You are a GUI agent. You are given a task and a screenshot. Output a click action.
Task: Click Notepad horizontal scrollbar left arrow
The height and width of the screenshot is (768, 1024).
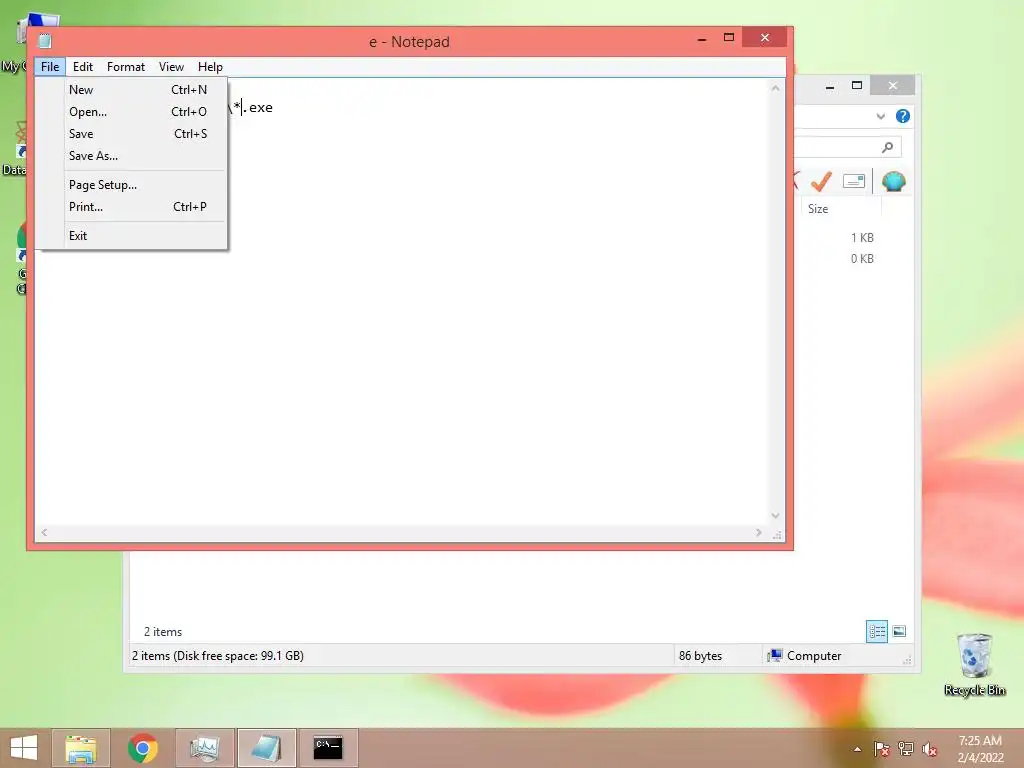point(44,533)
